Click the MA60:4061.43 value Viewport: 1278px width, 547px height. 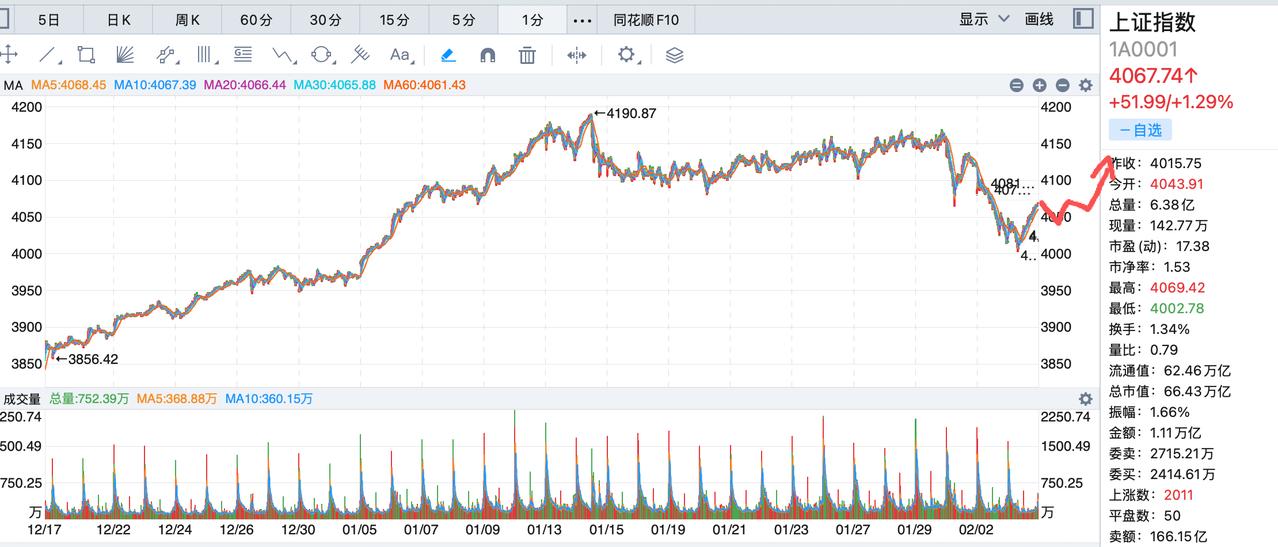pos(425,86)
